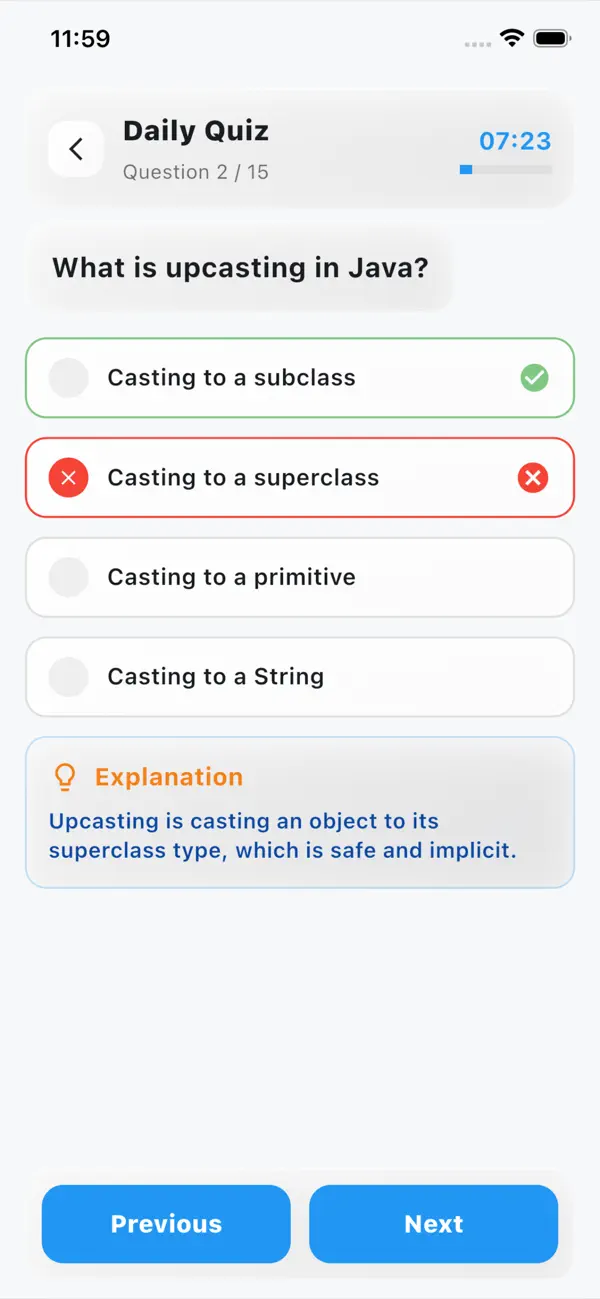The height and width of the screenshot is (1299, 600).
Task: Tap the battery indicator in the status bar
Action: point(551,39)
